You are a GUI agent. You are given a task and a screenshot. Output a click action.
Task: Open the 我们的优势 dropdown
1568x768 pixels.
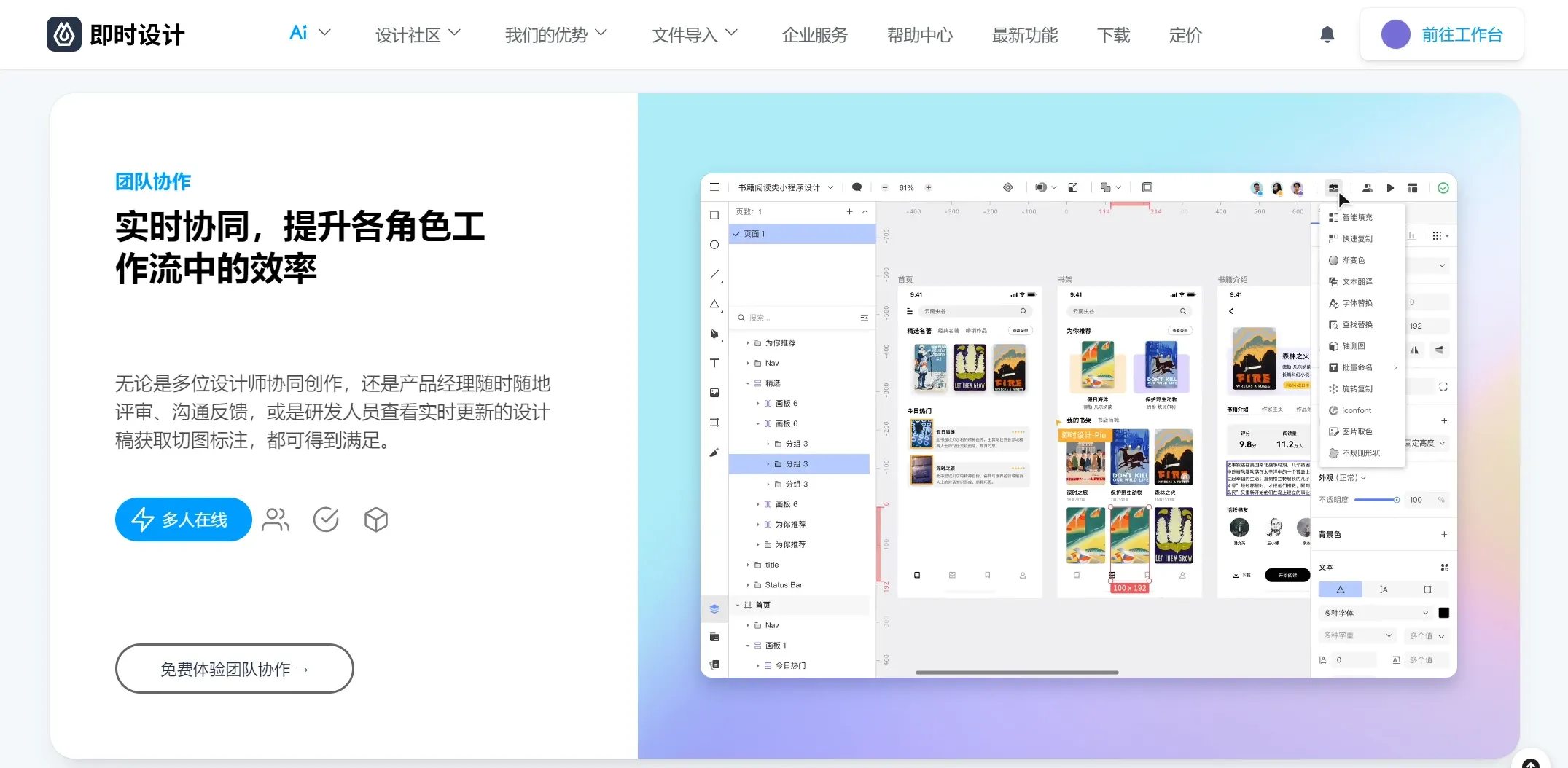pos(555,34)
